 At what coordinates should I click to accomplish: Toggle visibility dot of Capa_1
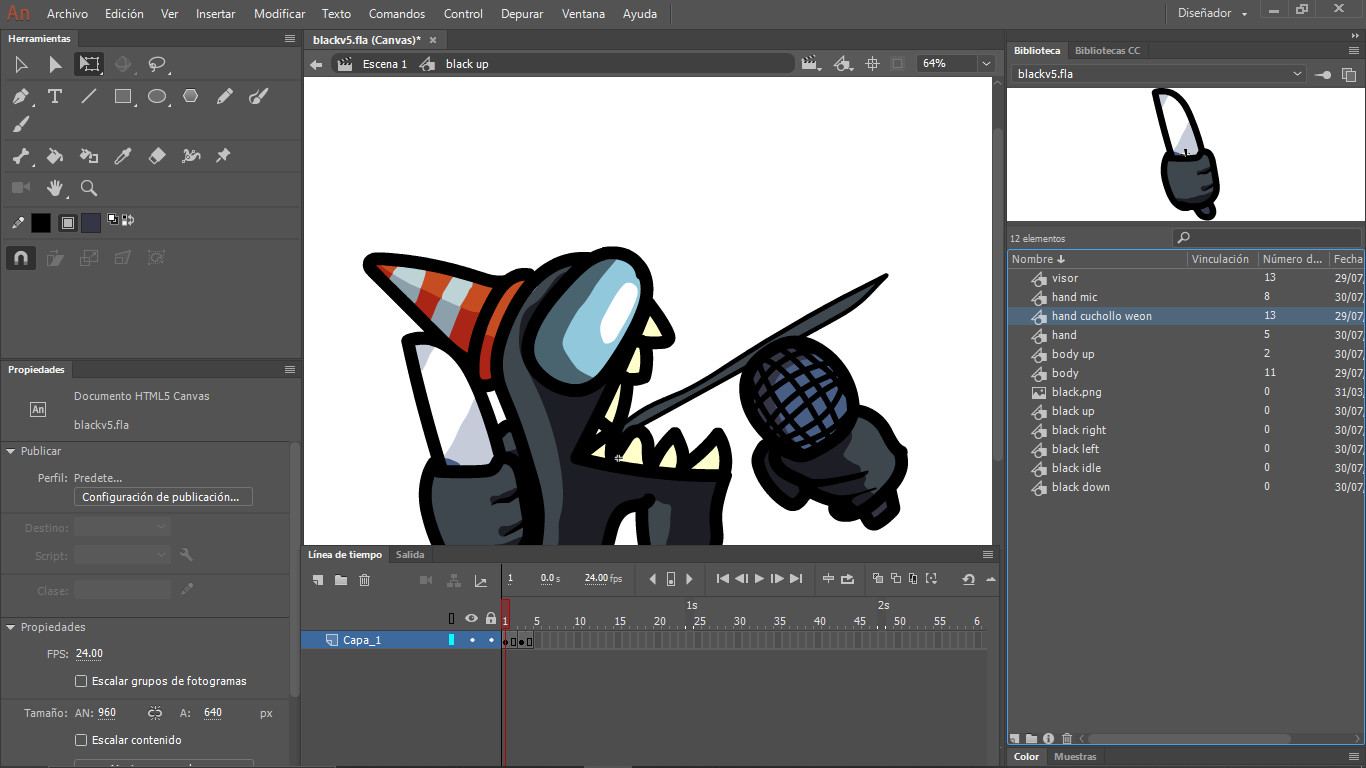pyautogui.click(x=472, y=640)
